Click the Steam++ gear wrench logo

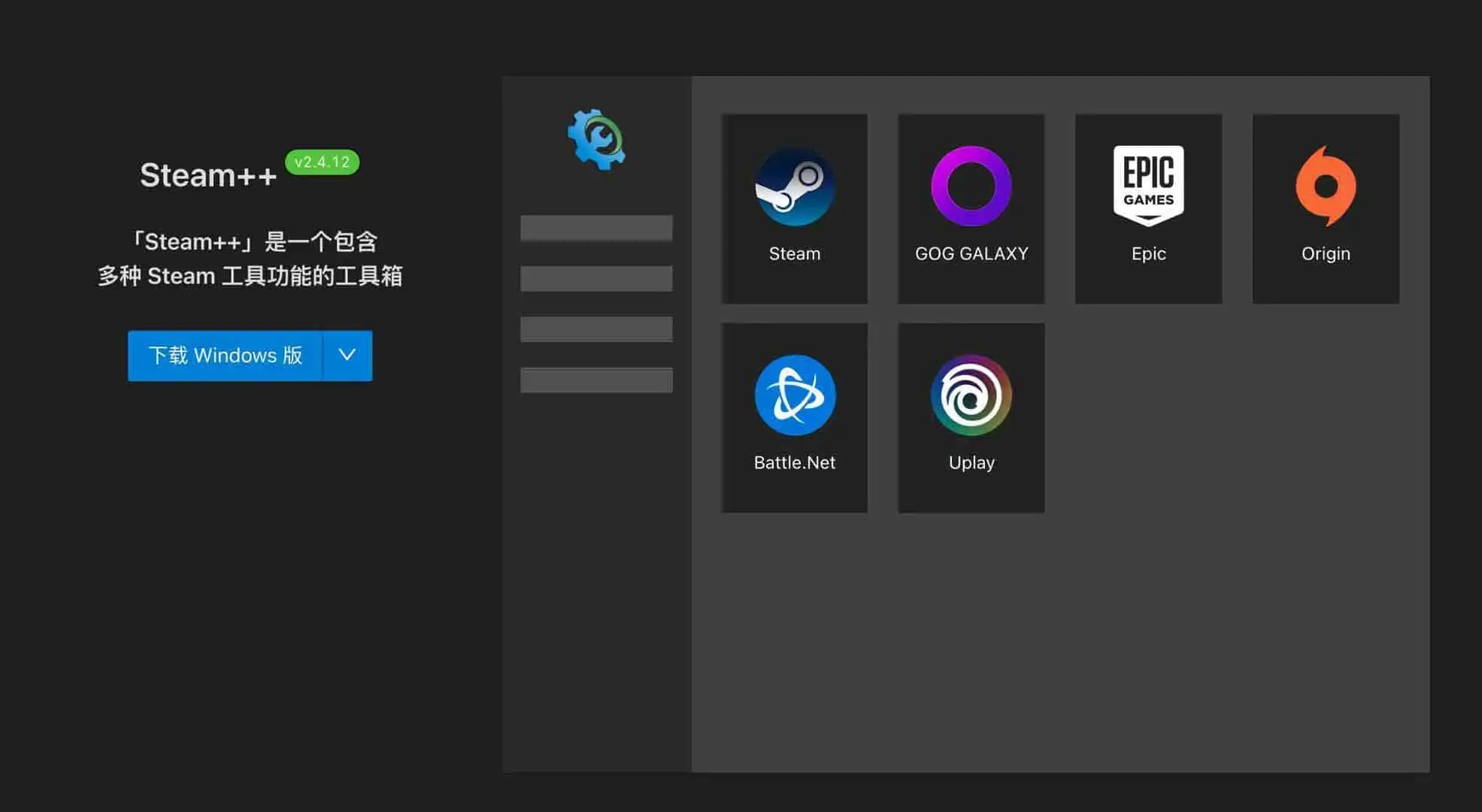tap(596, 140)
